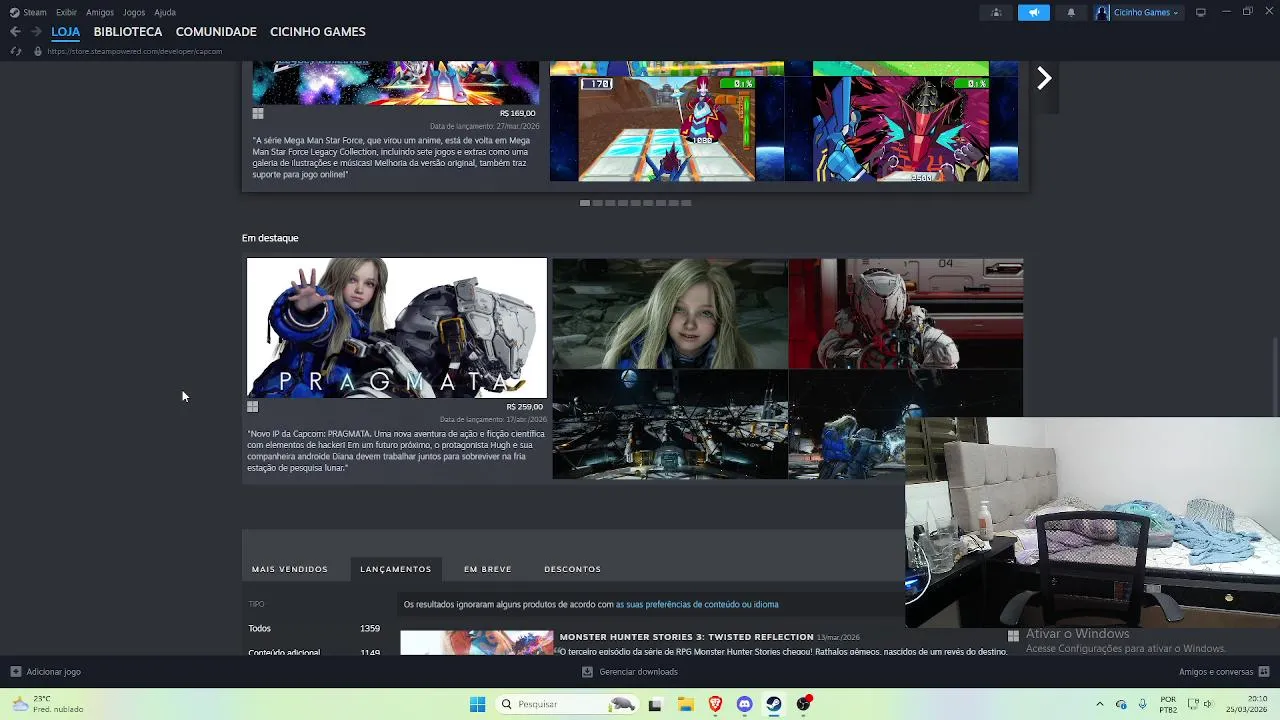Filter by the Todos type showing 1359
The width and height of the screenshot is (1280, 720).
pos(314,628)
